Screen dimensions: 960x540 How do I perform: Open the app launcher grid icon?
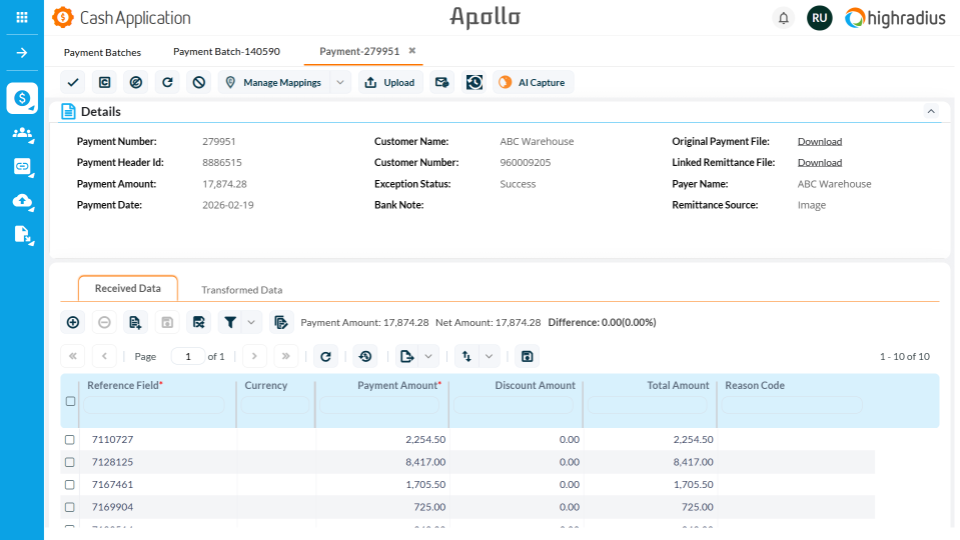tap(22, 18)
